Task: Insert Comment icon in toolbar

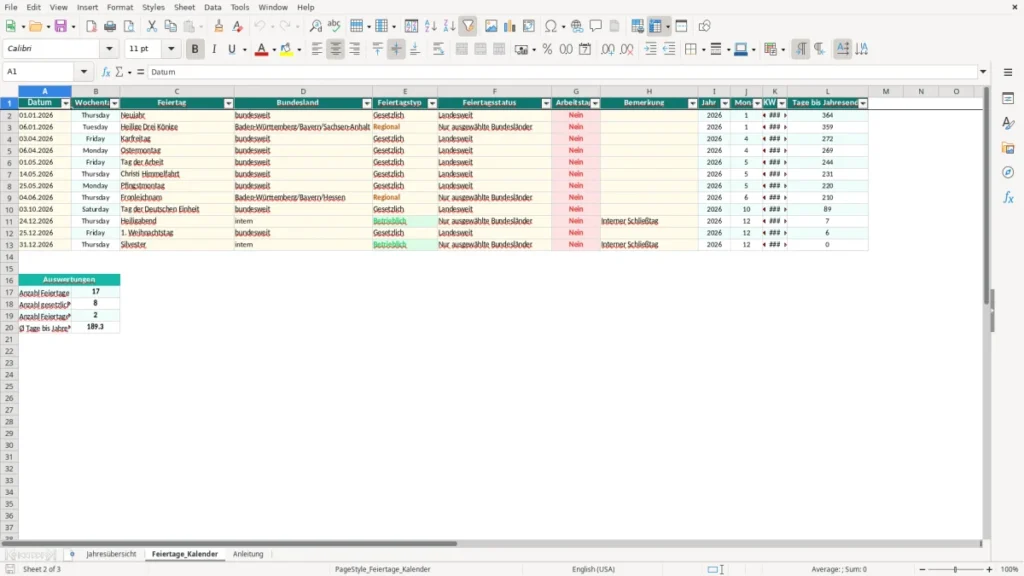Action: [596, 26]
